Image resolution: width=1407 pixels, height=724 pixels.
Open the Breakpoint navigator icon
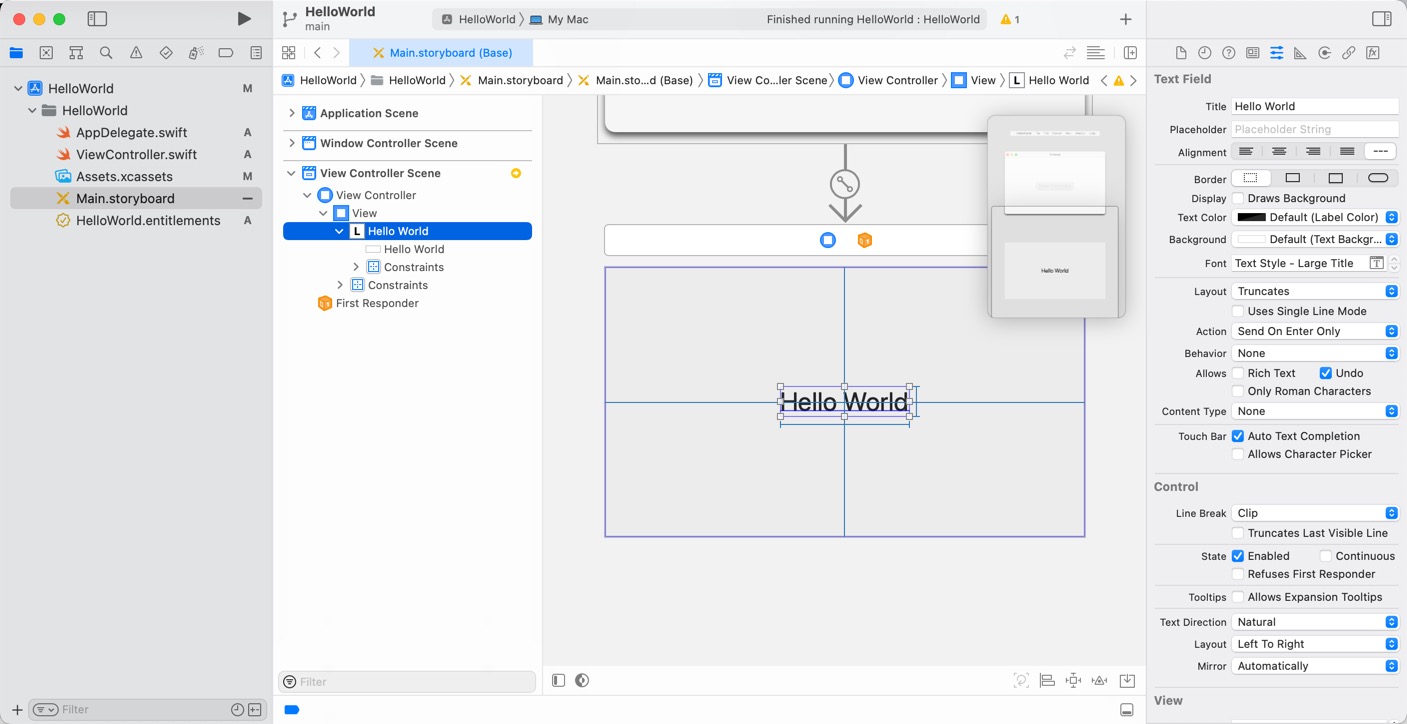[226, 53]
